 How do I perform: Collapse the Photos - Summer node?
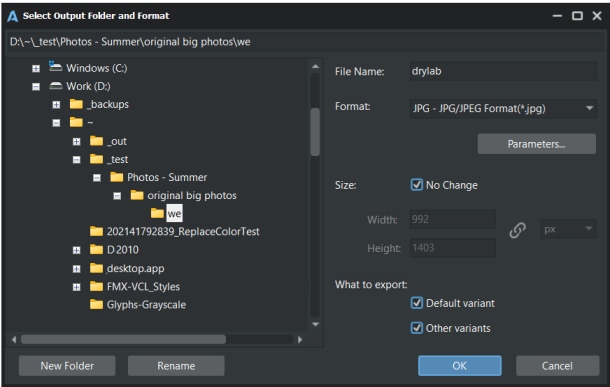97,178
